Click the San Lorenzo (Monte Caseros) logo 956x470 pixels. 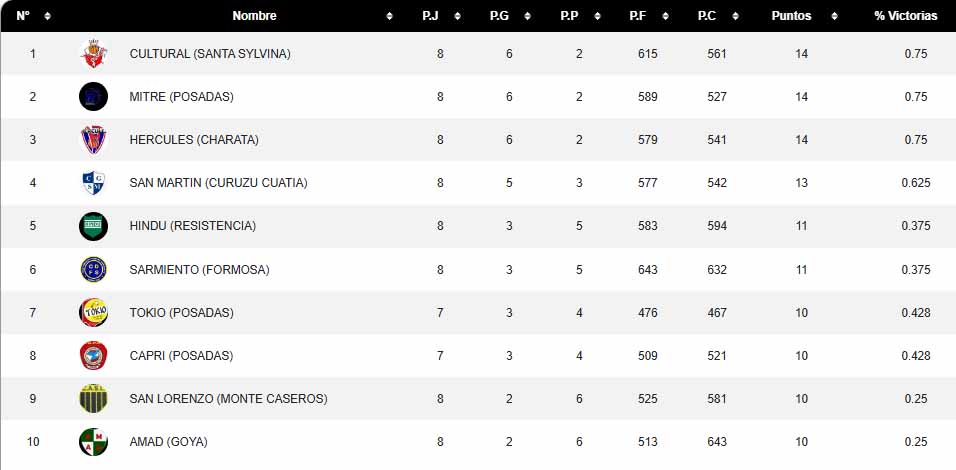[x=93, y=398]
